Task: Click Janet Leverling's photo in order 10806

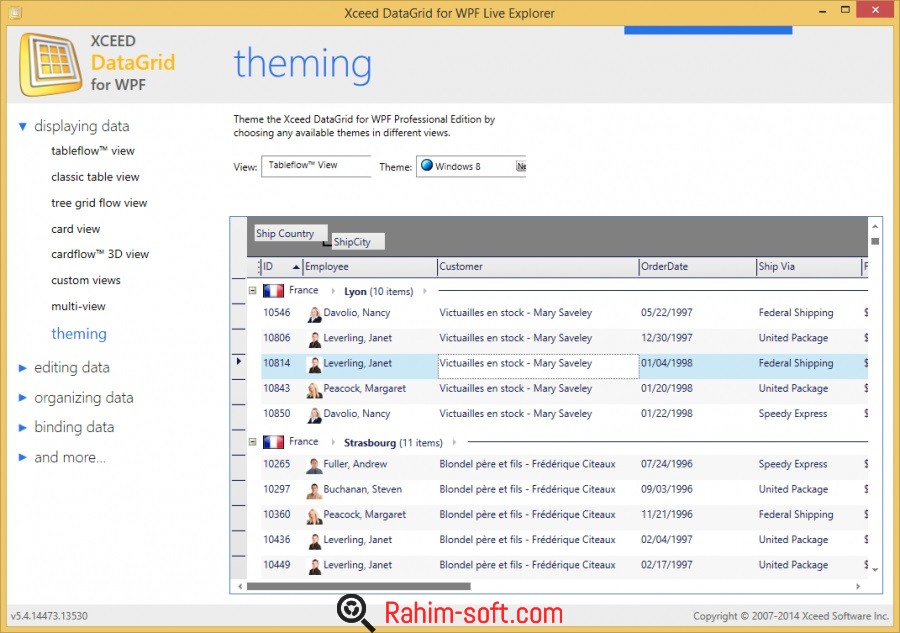Action: pos(315,339)
